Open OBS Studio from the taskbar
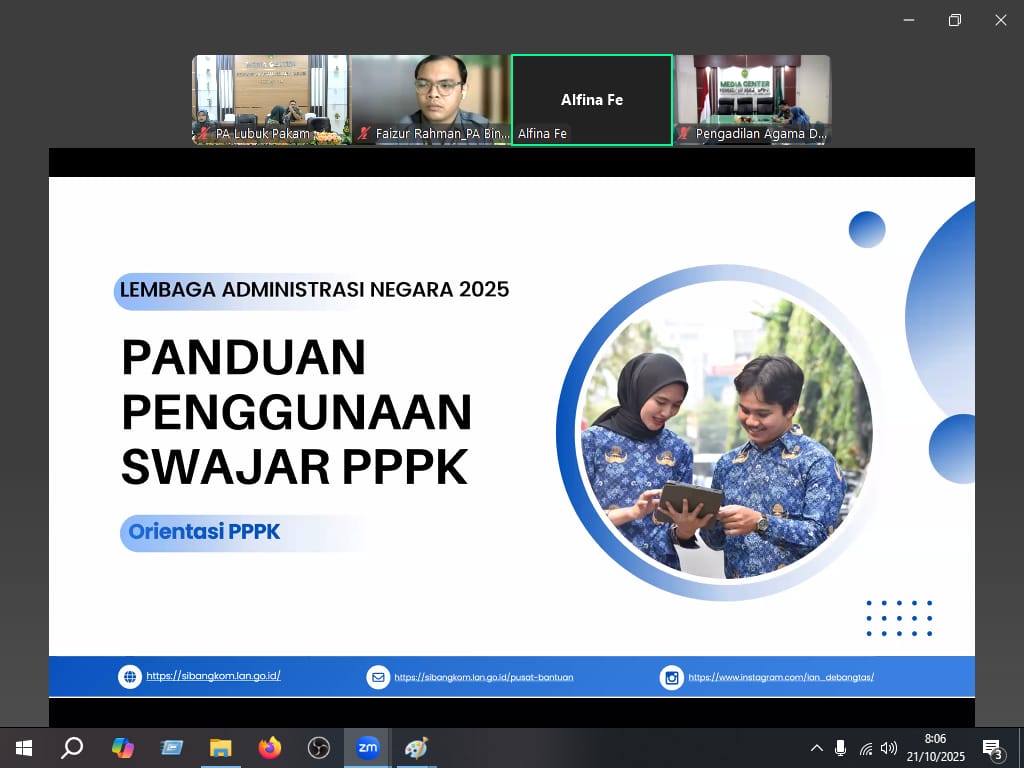The height and width of the screenshot is (768, 1024). tap(318, 748)
